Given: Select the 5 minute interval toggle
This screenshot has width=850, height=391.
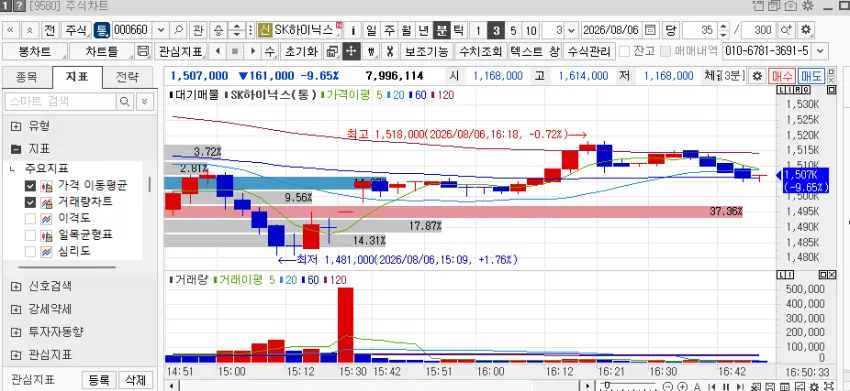Looking at the screenshot, I should (513, 30).
